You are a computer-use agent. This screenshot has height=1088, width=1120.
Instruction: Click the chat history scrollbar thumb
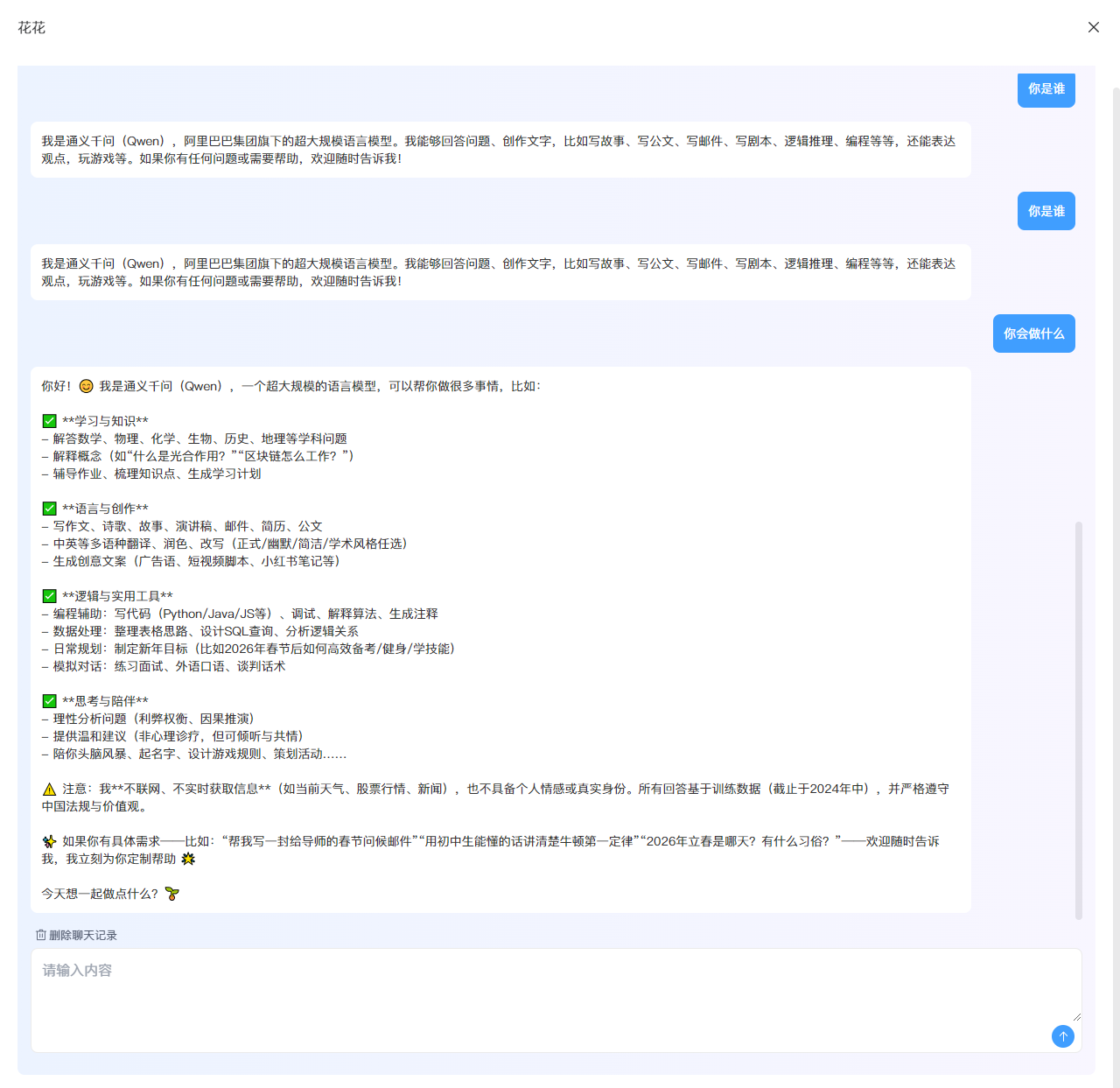click(x=1079, y=720)
